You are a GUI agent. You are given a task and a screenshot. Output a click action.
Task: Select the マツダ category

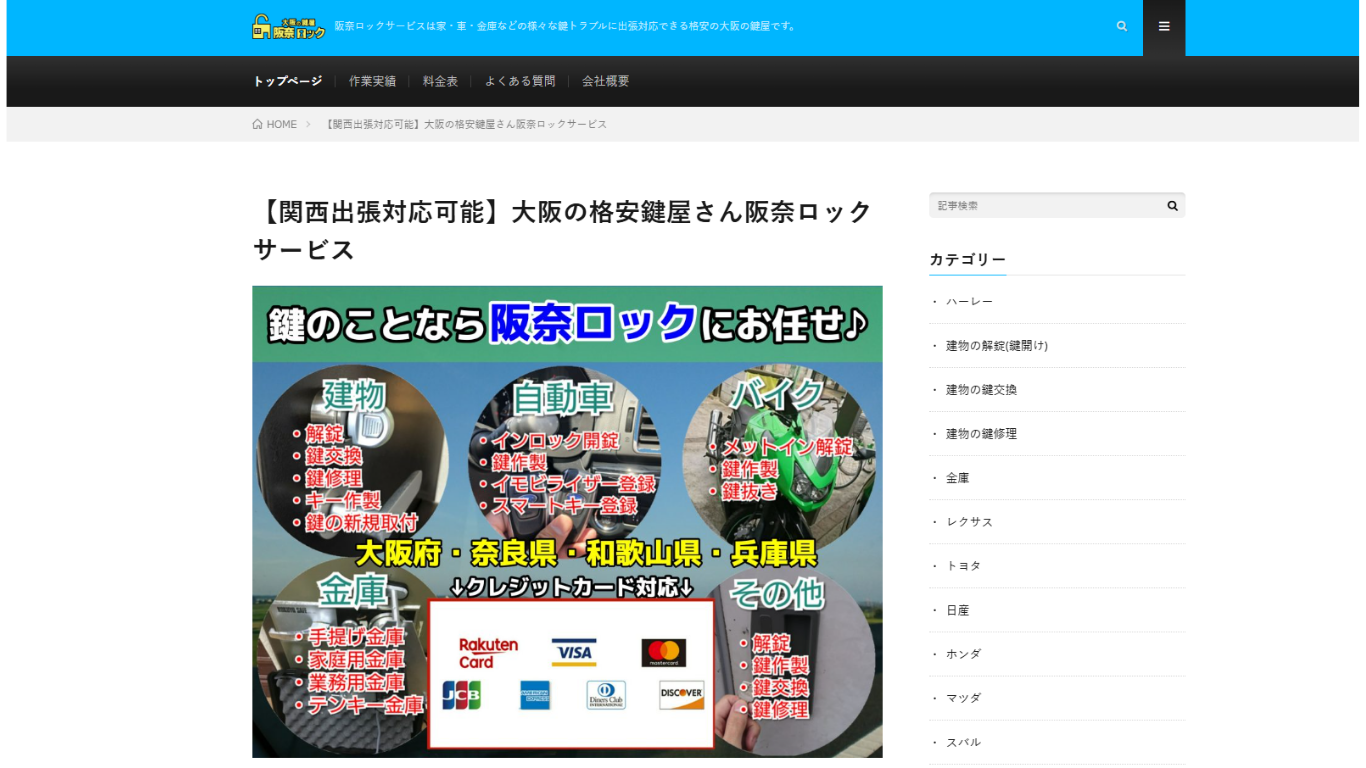(x=963, y=698)
